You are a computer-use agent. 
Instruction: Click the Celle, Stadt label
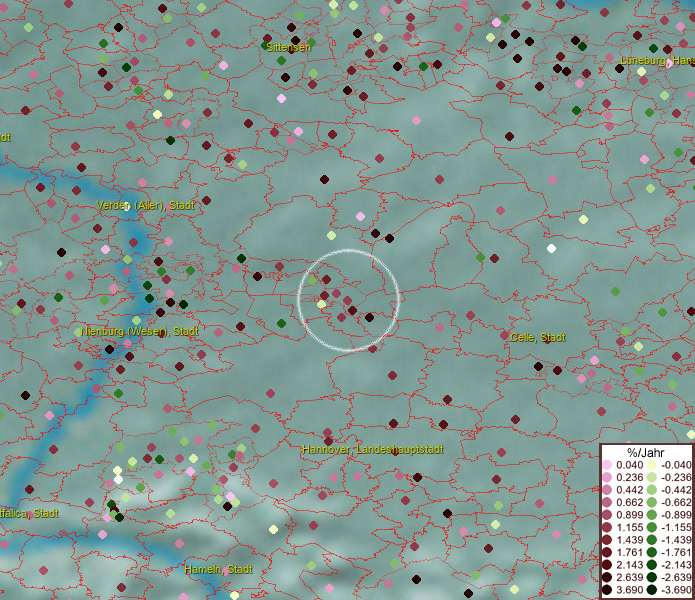(x=537, y=337)
